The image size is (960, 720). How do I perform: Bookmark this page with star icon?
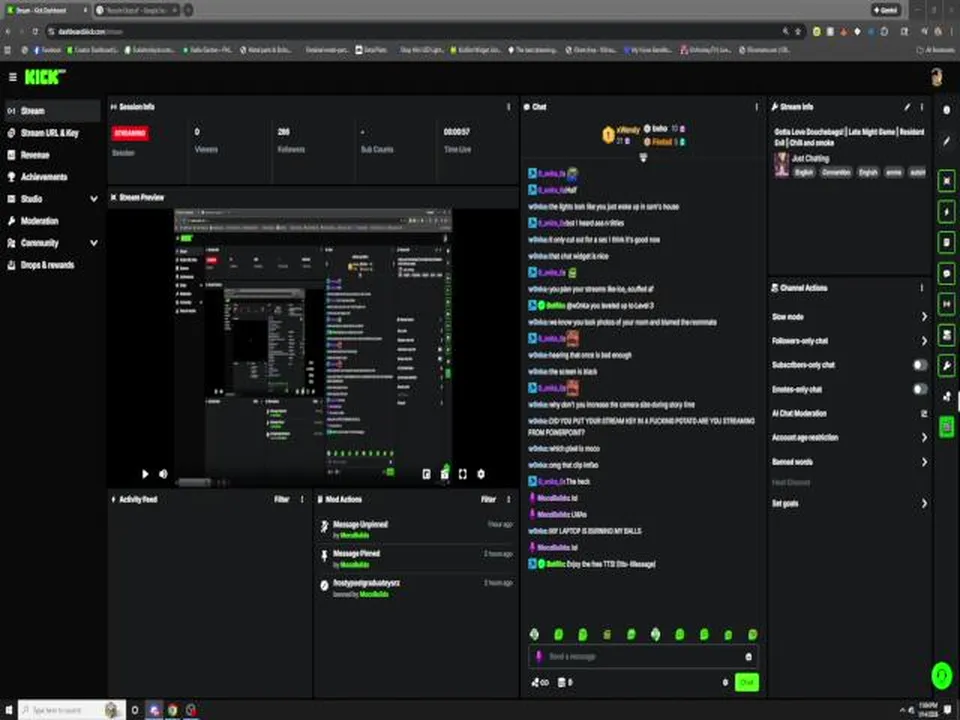[798, 31]
